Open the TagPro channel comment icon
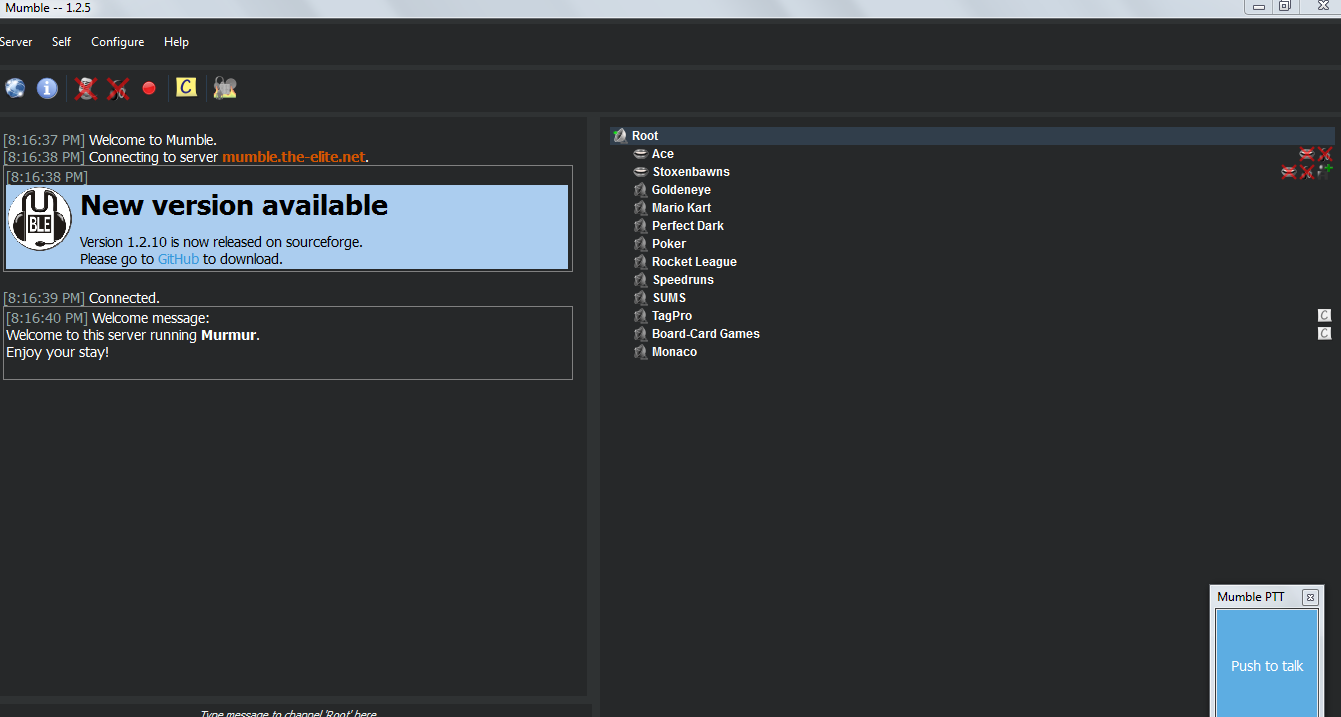1341x717 pixels. pyautogui.click(x=1325, y=316)
